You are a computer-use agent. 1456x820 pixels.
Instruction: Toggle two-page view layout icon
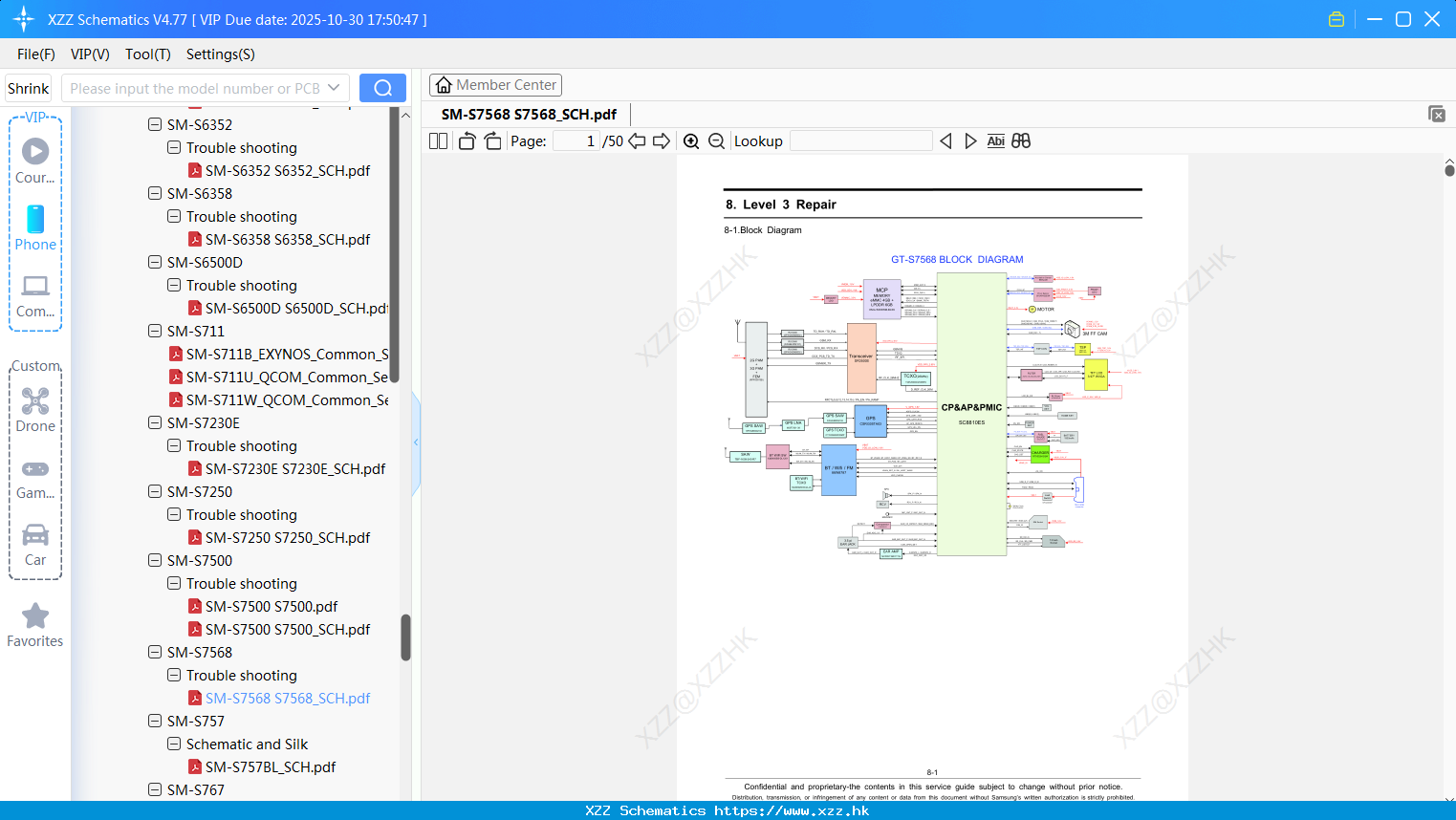pos(438,141)
